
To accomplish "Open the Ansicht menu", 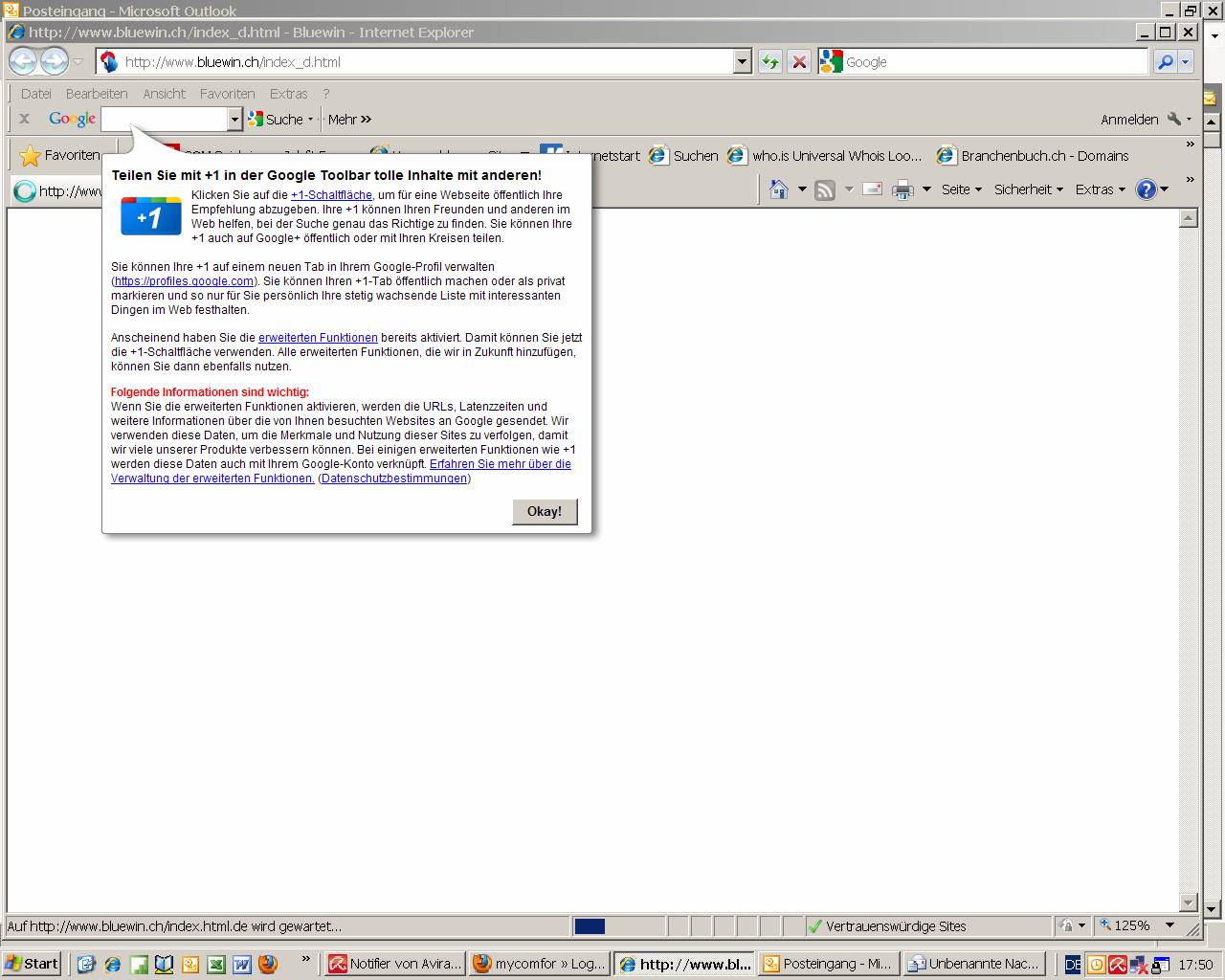I will coord(164,94).
